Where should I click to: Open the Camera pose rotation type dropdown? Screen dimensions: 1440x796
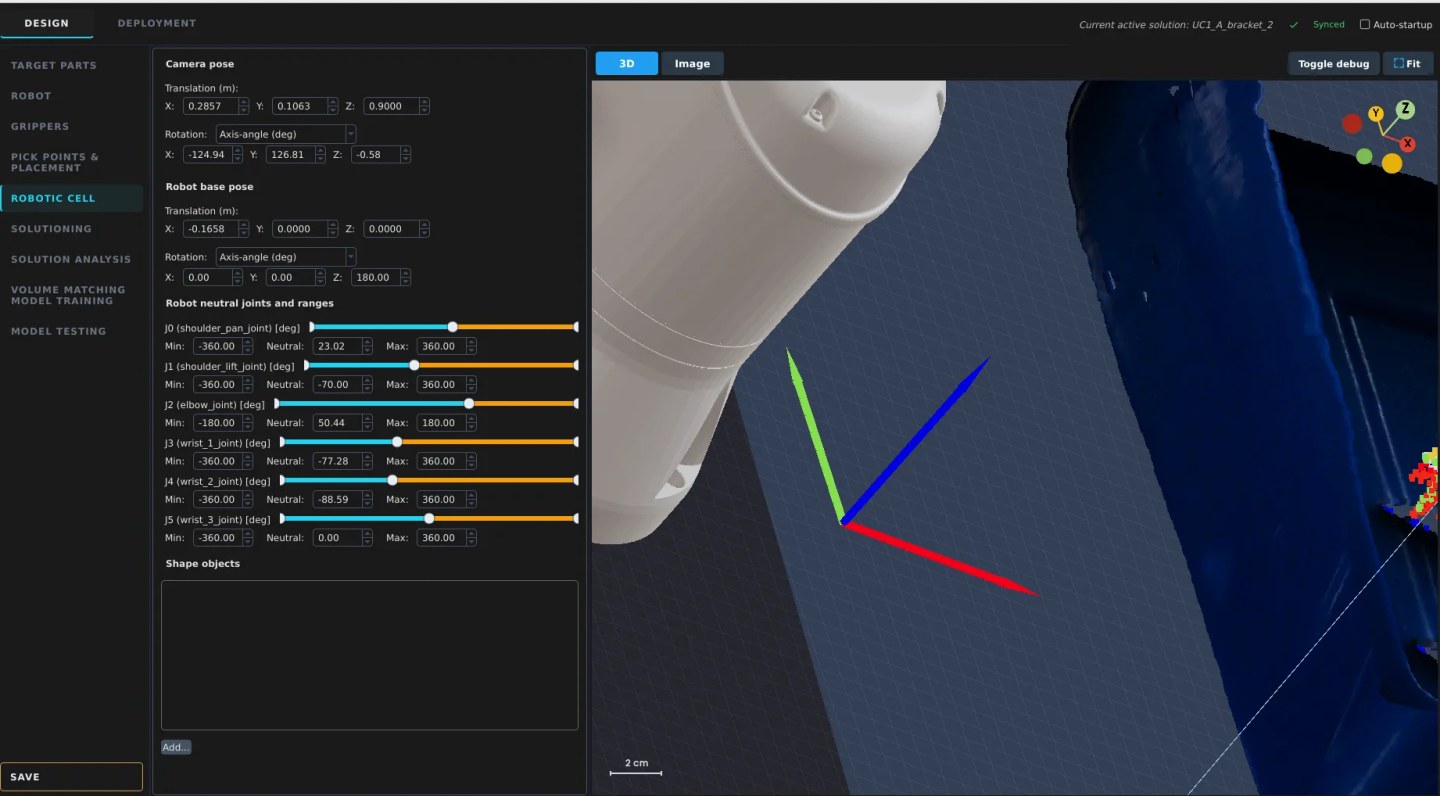click(286, 134)
